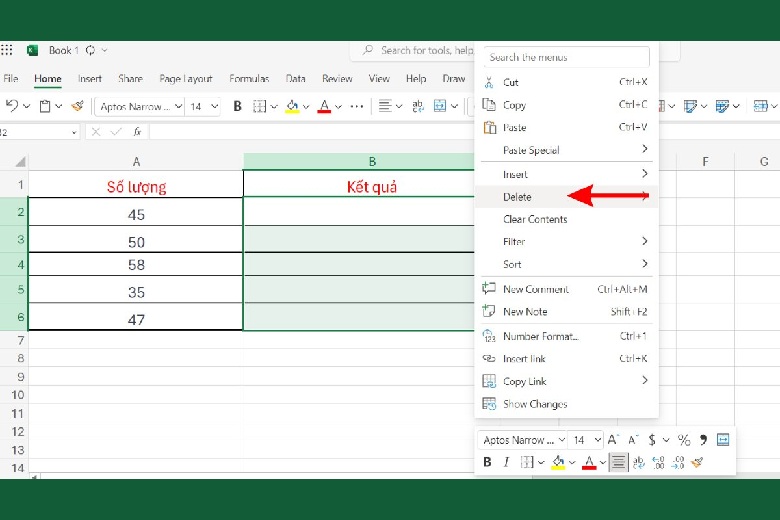Image resolution: width=780 pixels, height=520 pixels.
Task: Choose Show Changes in context menu
Action: [x=567, y=404]
